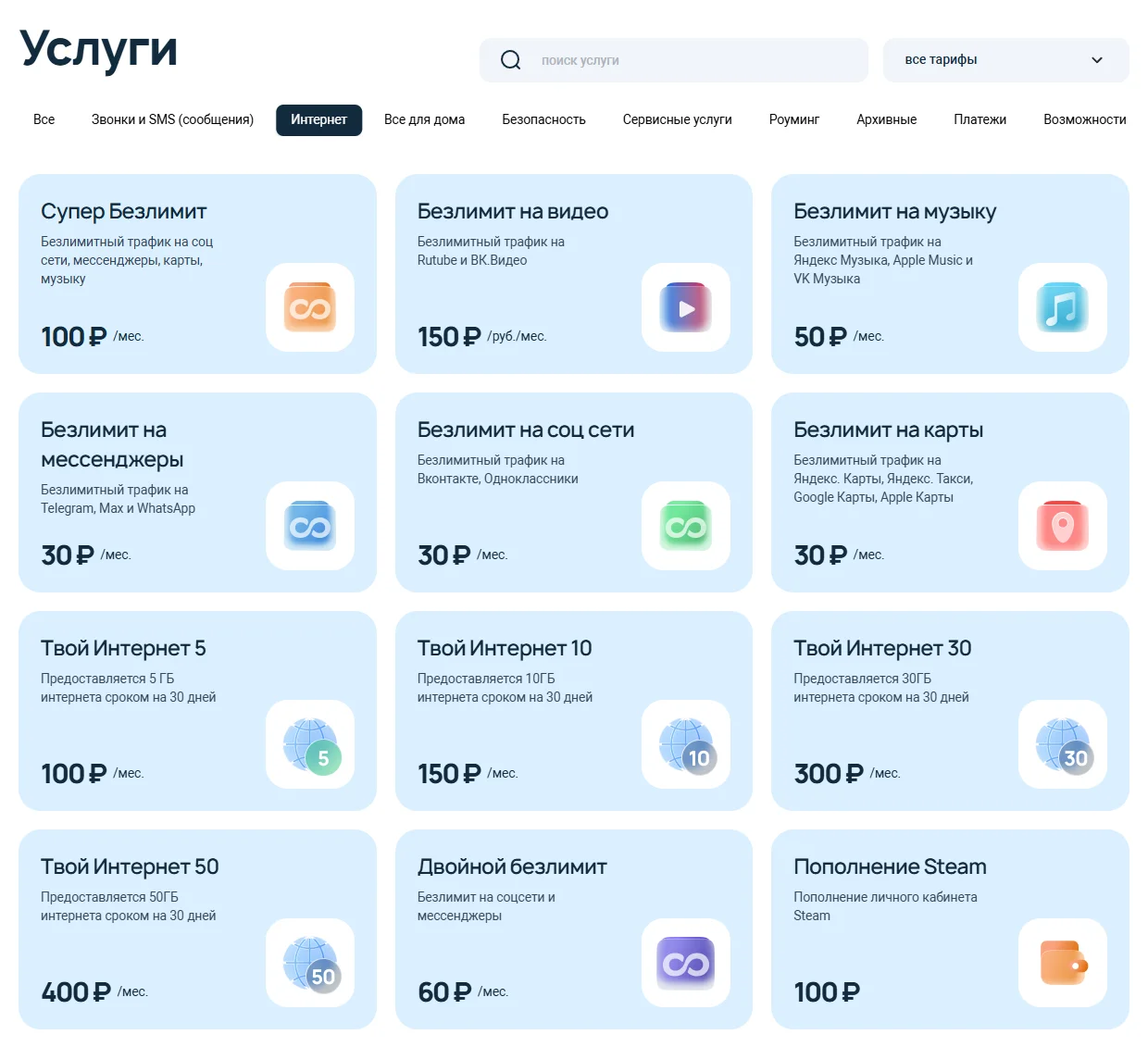1148x1047 pixels.
Task: Click the orange infinity icon on Супер Безлимит
Action: click(310, 307)
